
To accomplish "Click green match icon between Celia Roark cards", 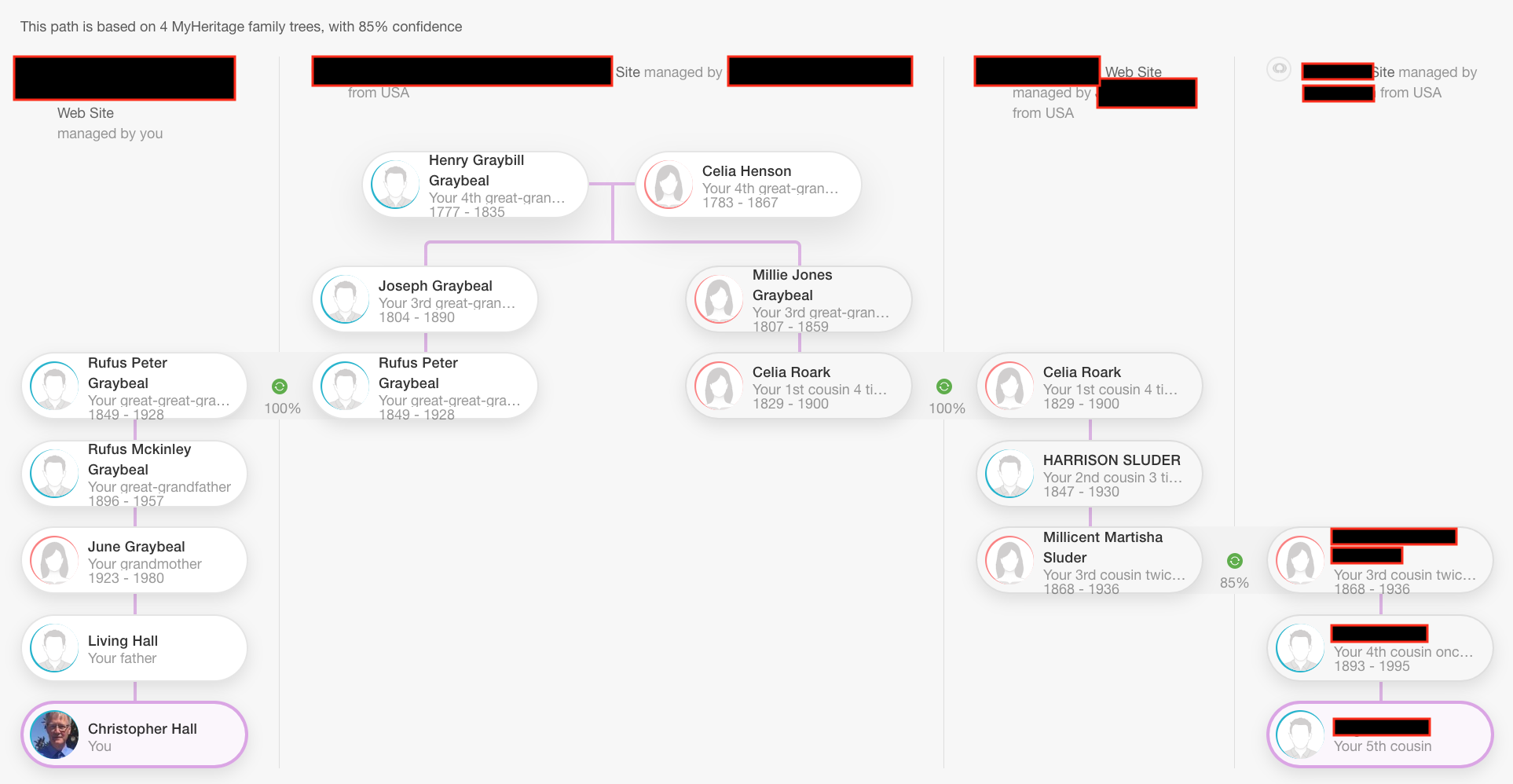I will (944, 387).
